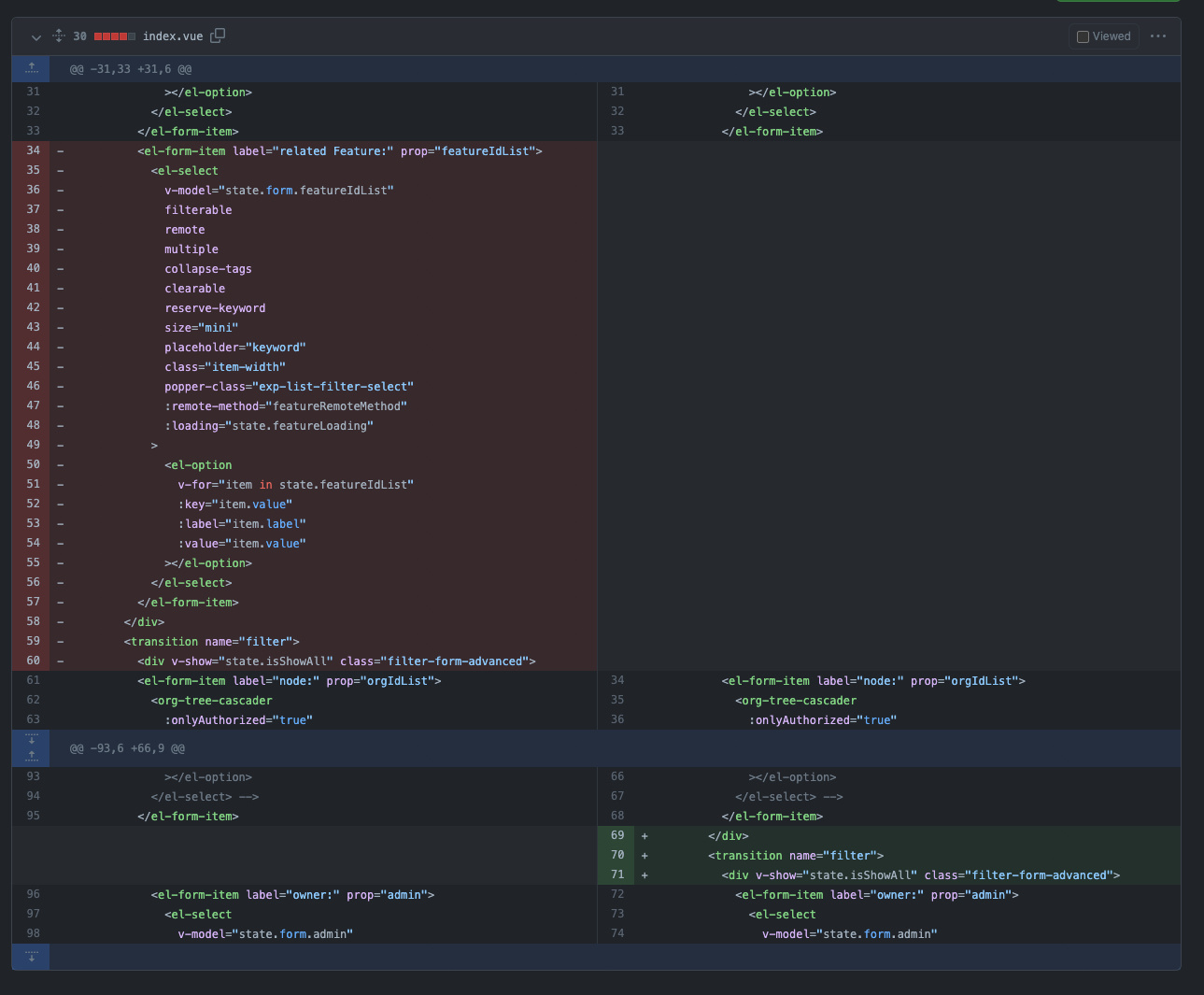This screenshot has height=995, width=1204.
Task: Click the index.vue file name
Action: point(173,36)
